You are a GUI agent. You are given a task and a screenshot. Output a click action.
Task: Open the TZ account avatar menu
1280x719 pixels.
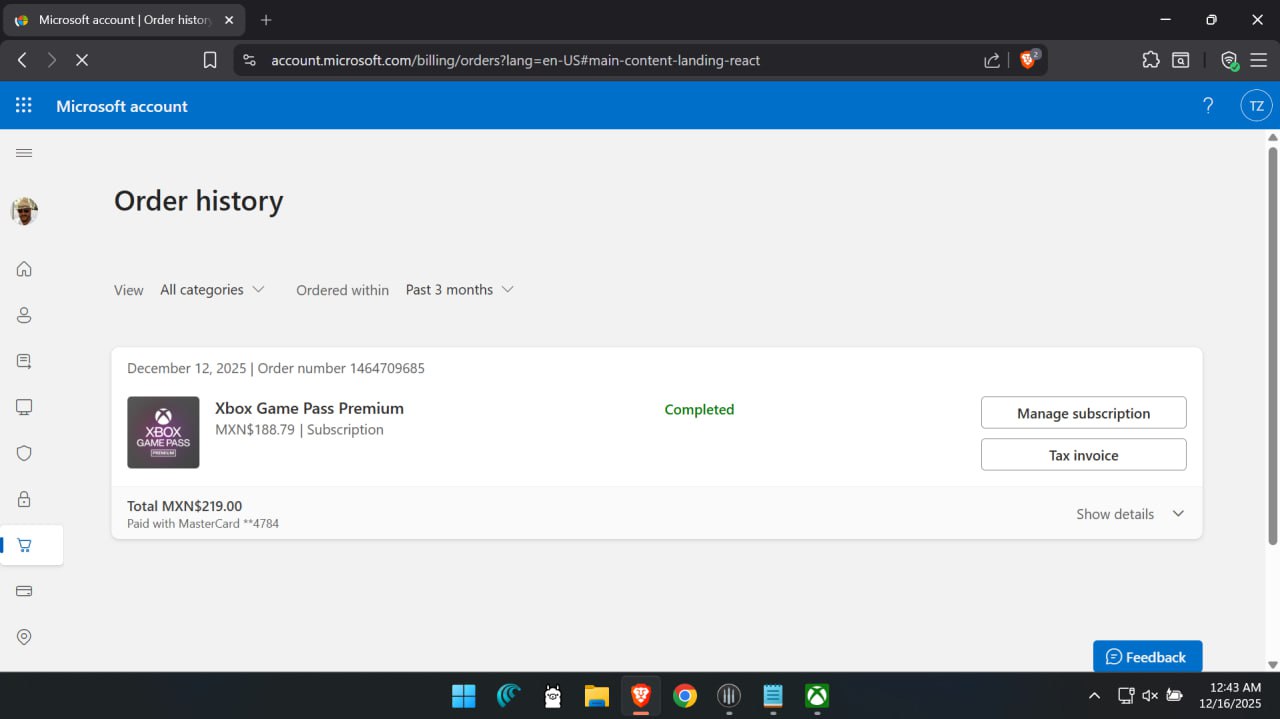pyautogui.click(x=1256, y=106)
